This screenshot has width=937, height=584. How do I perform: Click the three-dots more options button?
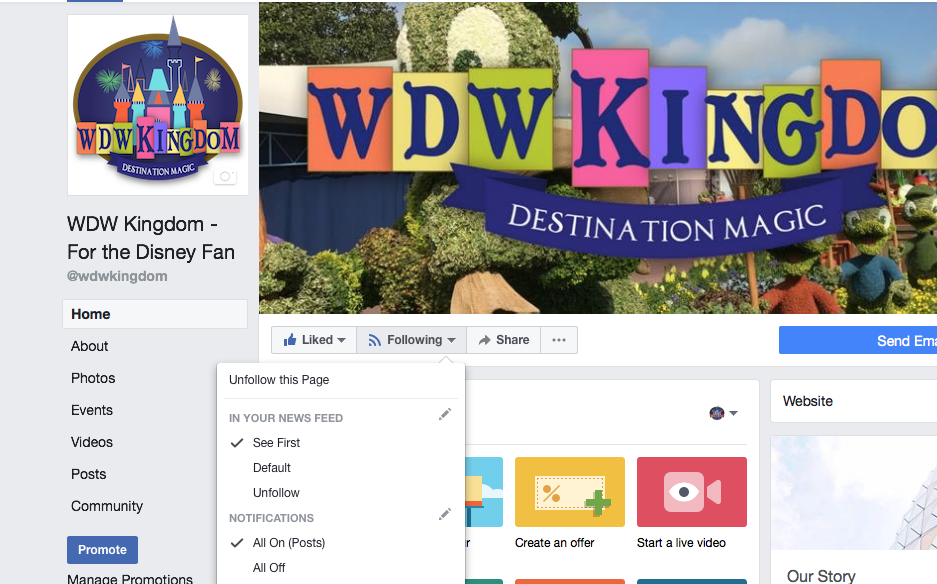point(559,340)
